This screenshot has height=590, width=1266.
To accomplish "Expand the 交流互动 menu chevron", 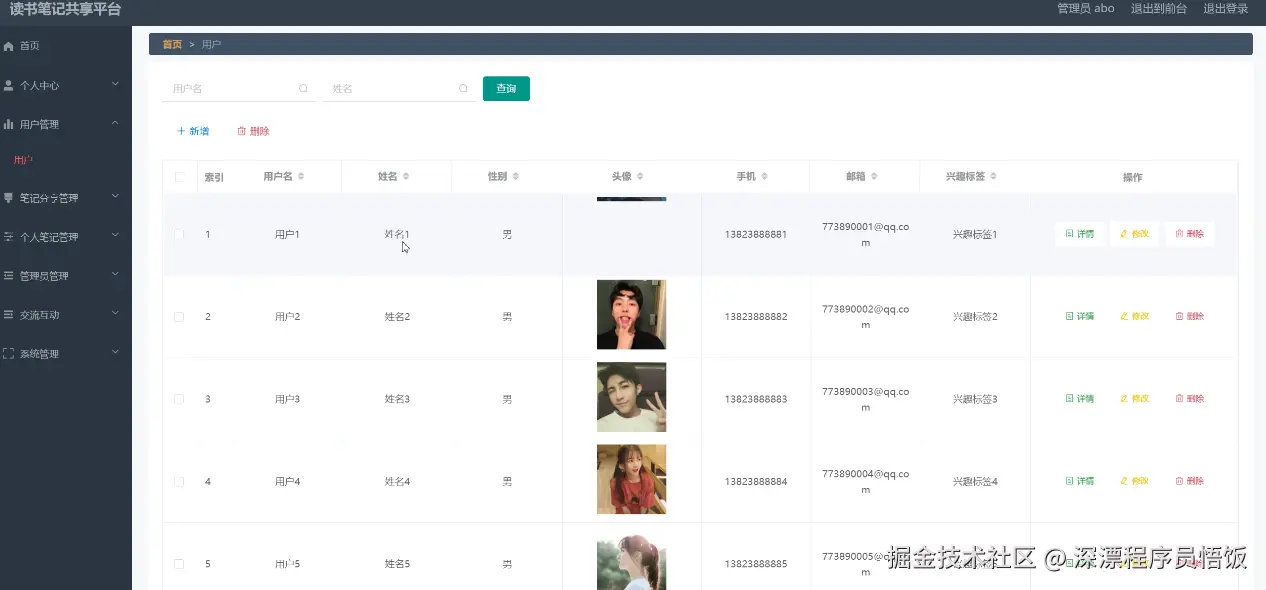I will (115, 313).
